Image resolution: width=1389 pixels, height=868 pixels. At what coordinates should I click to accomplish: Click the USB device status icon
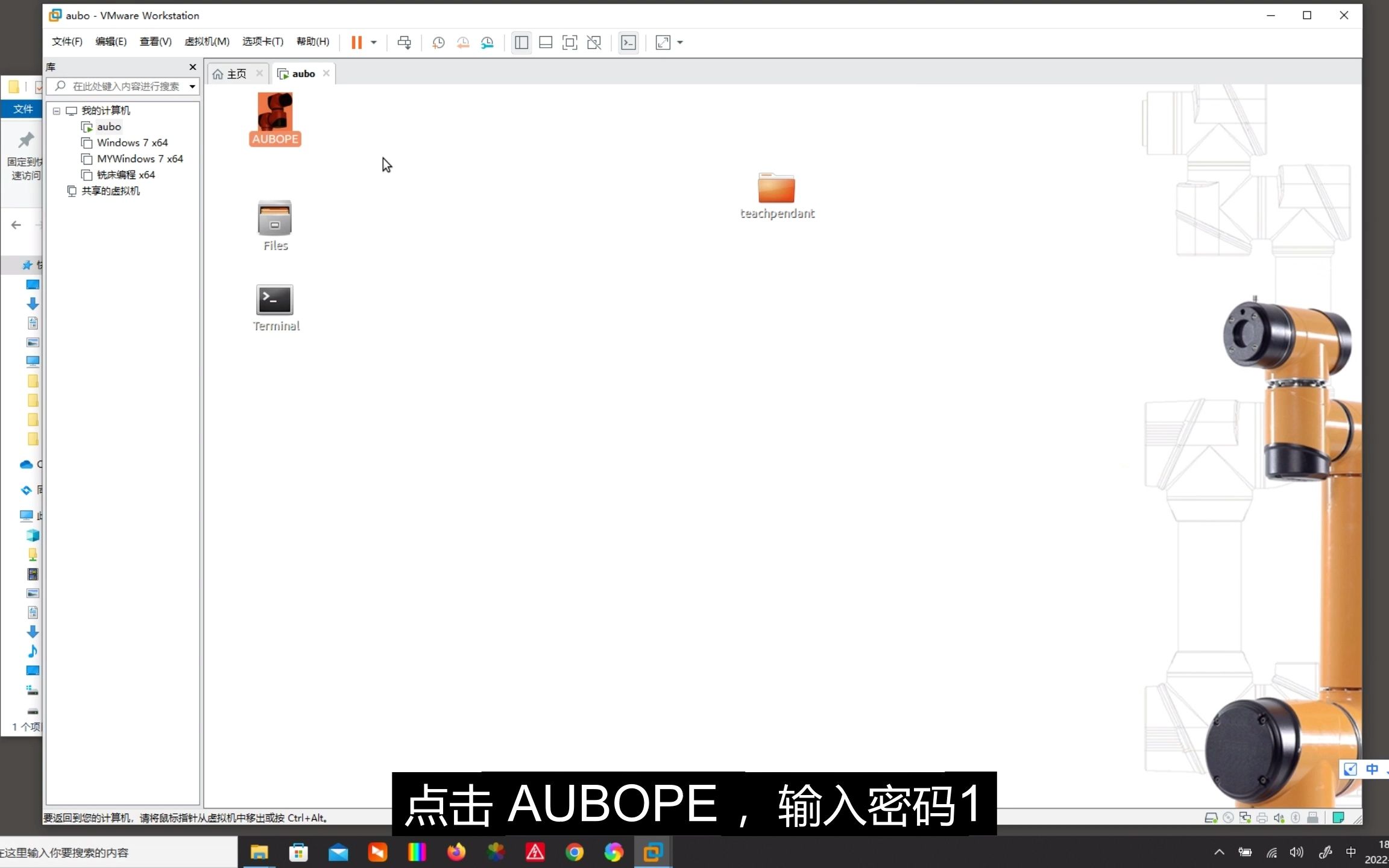(1312, 818)
